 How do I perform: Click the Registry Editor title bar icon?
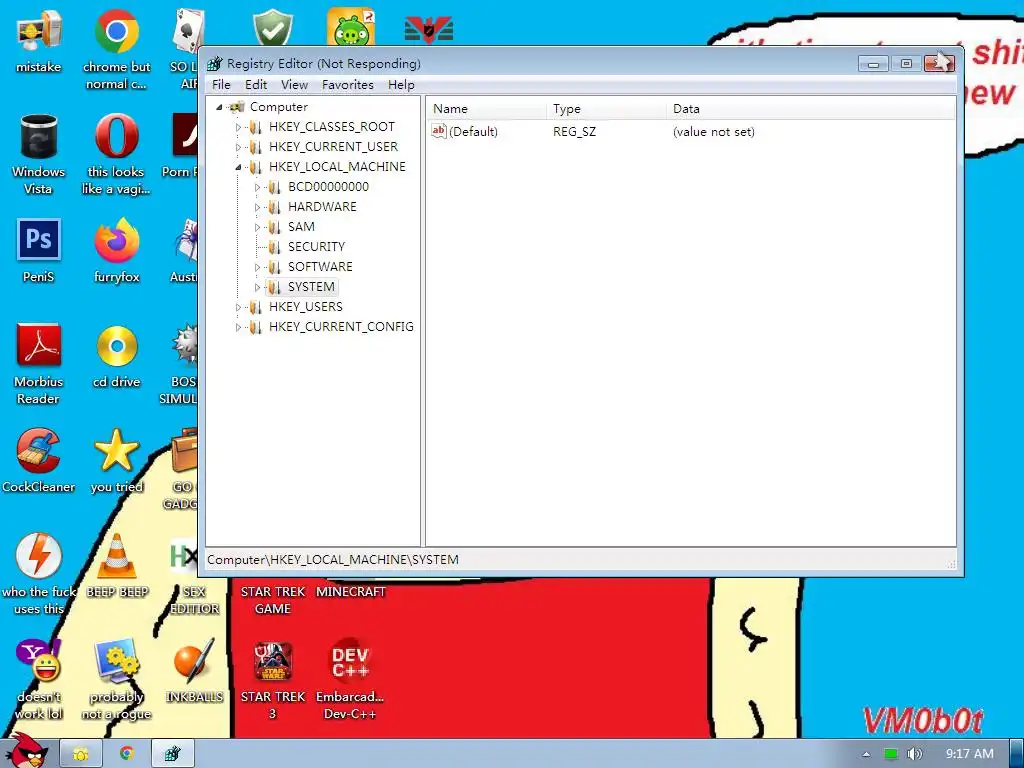215,63
